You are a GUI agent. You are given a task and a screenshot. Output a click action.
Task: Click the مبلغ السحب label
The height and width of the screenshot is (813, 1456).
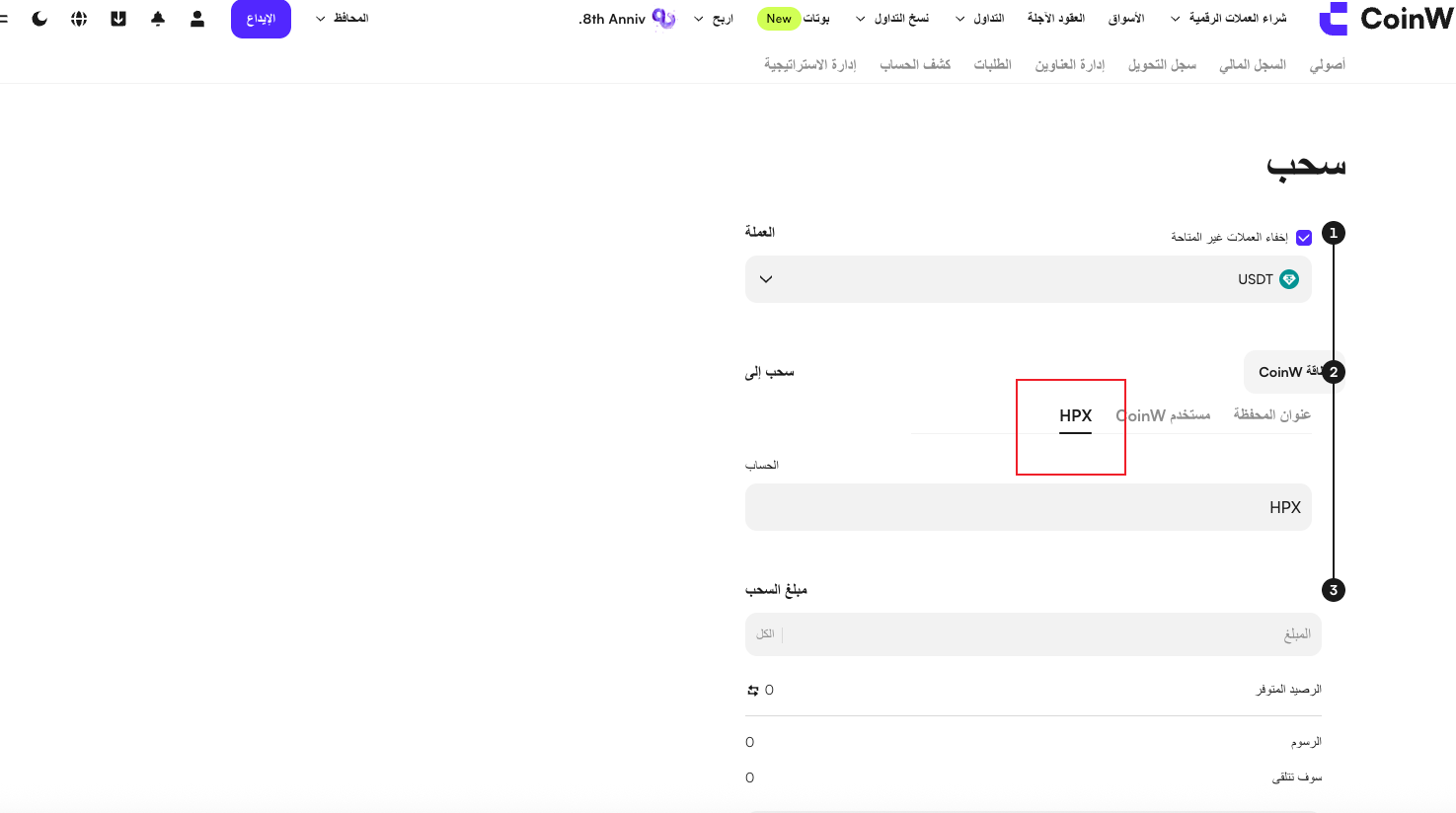click(x=777, y=590)
